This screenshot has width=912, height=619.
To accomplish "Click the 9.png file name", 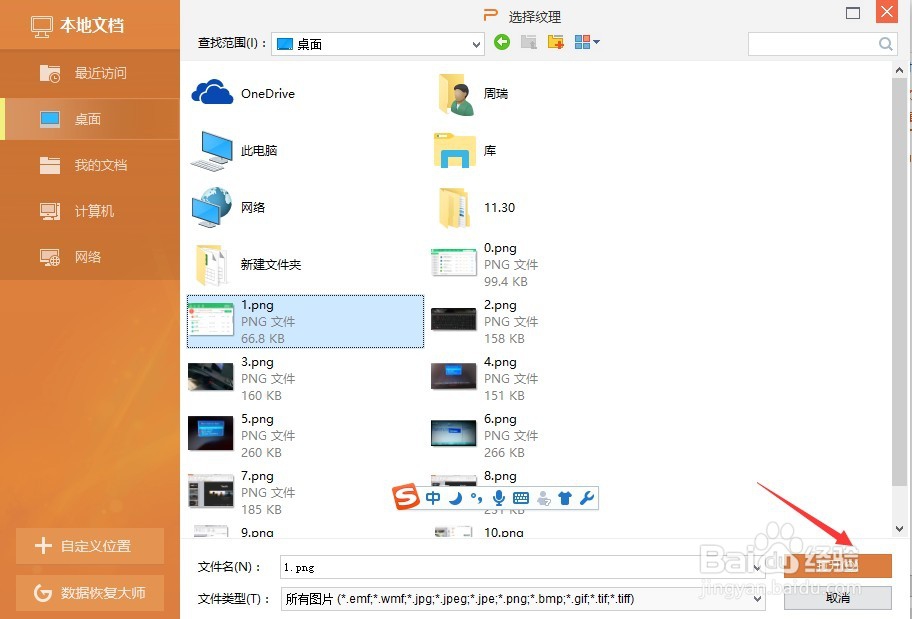I will click(x=257, y=532).
